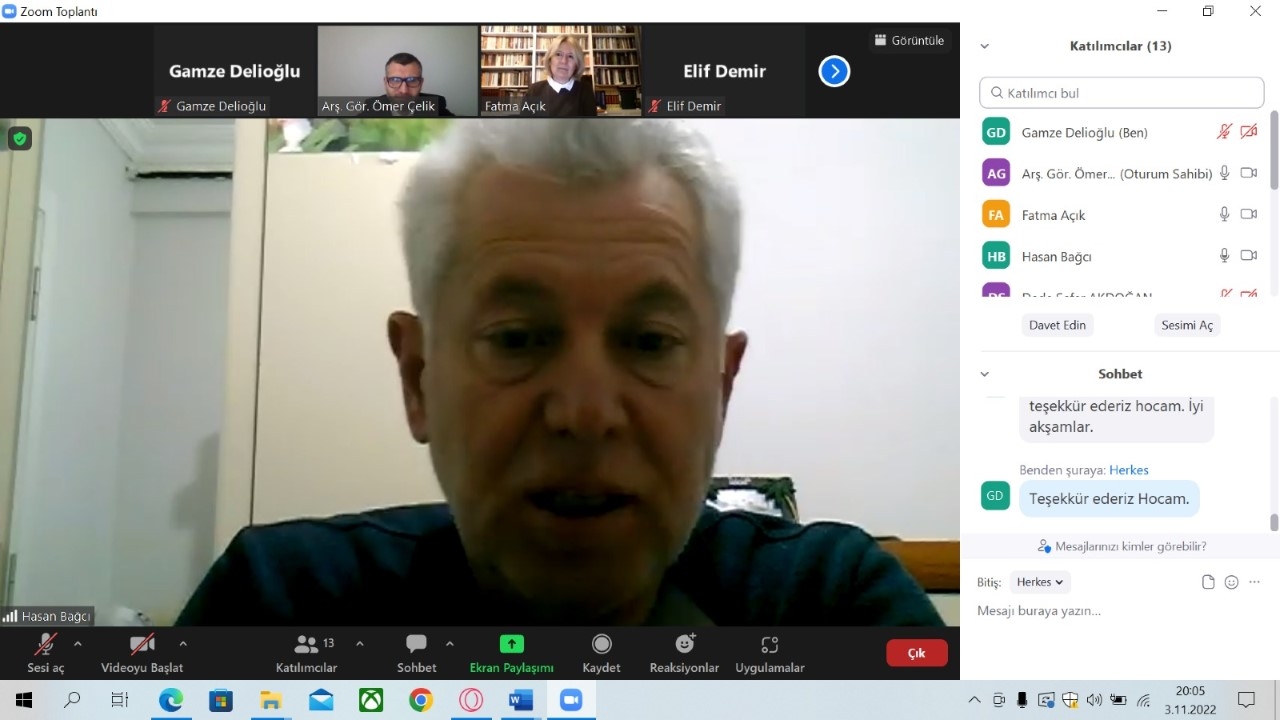This screenshot has width=1280, height=720.
Task: Open chat more options ellipsis
Action: coord(1255,582)
